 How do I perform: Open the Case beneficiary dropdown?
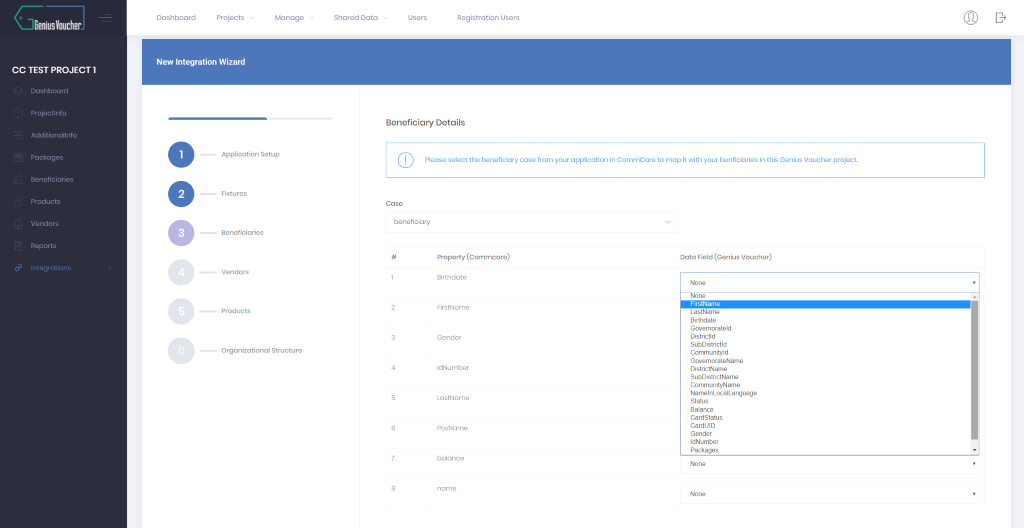pyautogui.click(x=531, y=221)
